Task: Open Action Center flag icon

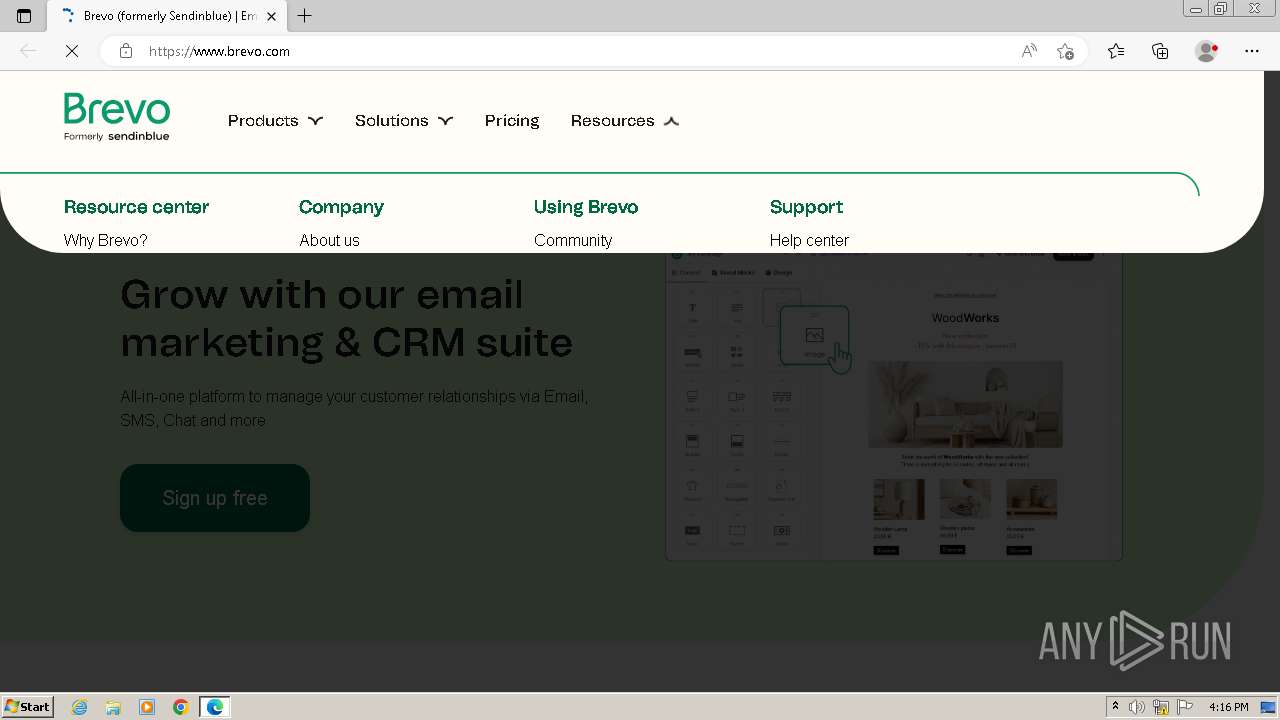Action: pos(1185,707)
